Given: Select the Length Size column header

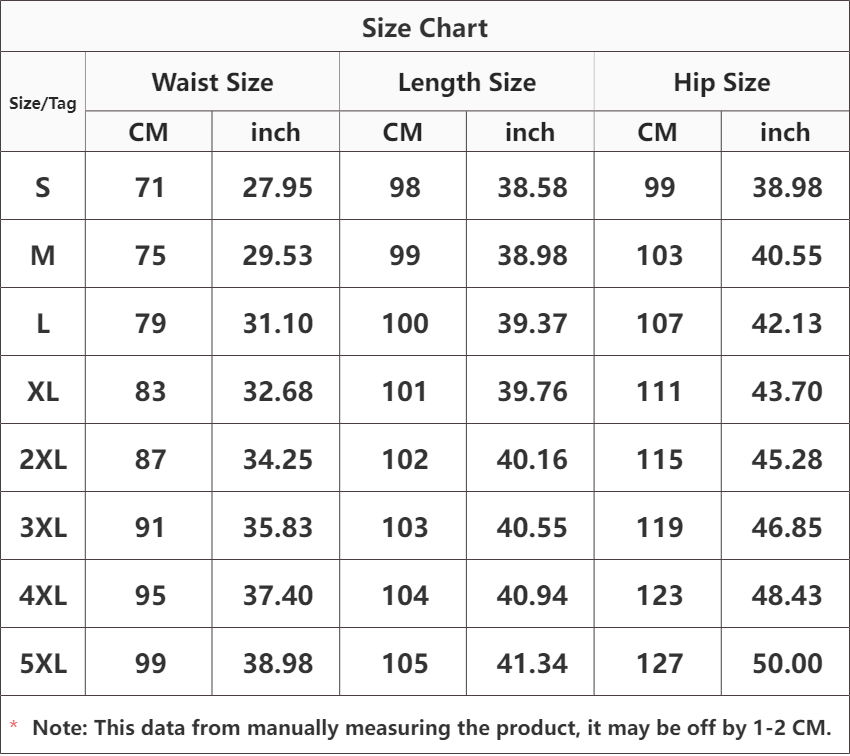Looking at the screenshot, I should pyautogui.click(x=466, y=82).
